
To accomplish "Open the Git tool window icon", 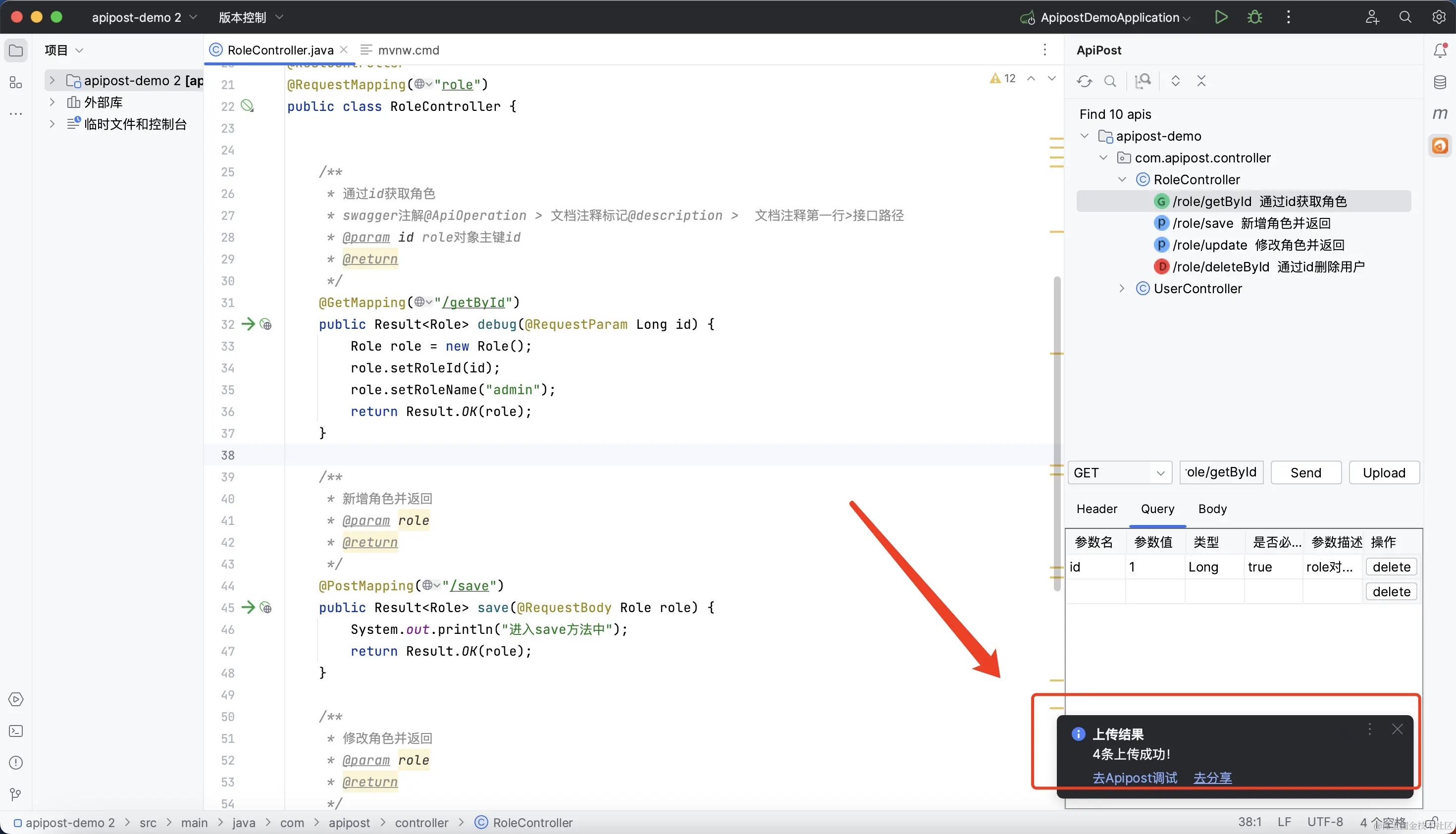I will (16, 794).
